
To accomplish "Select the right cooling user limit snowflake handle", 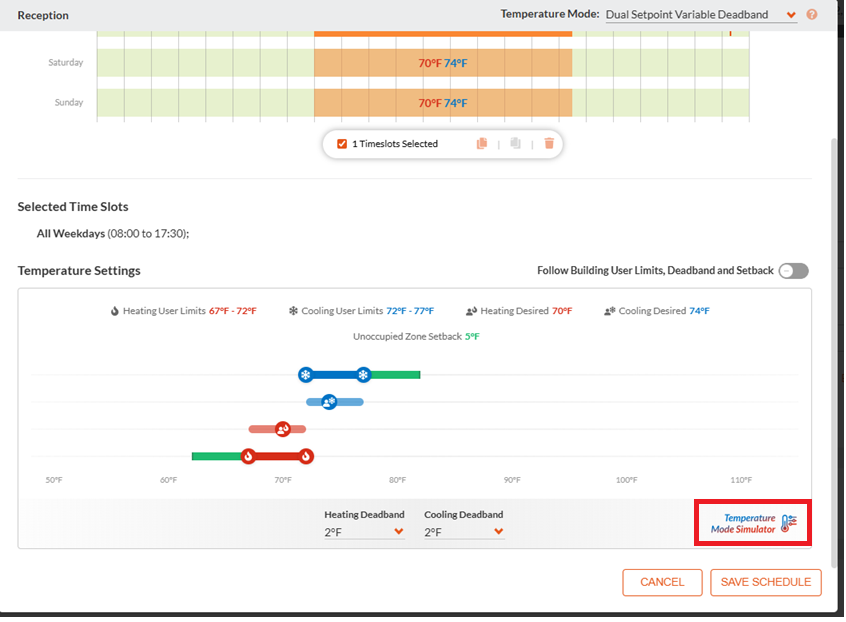I will click(x=363, y=375).
